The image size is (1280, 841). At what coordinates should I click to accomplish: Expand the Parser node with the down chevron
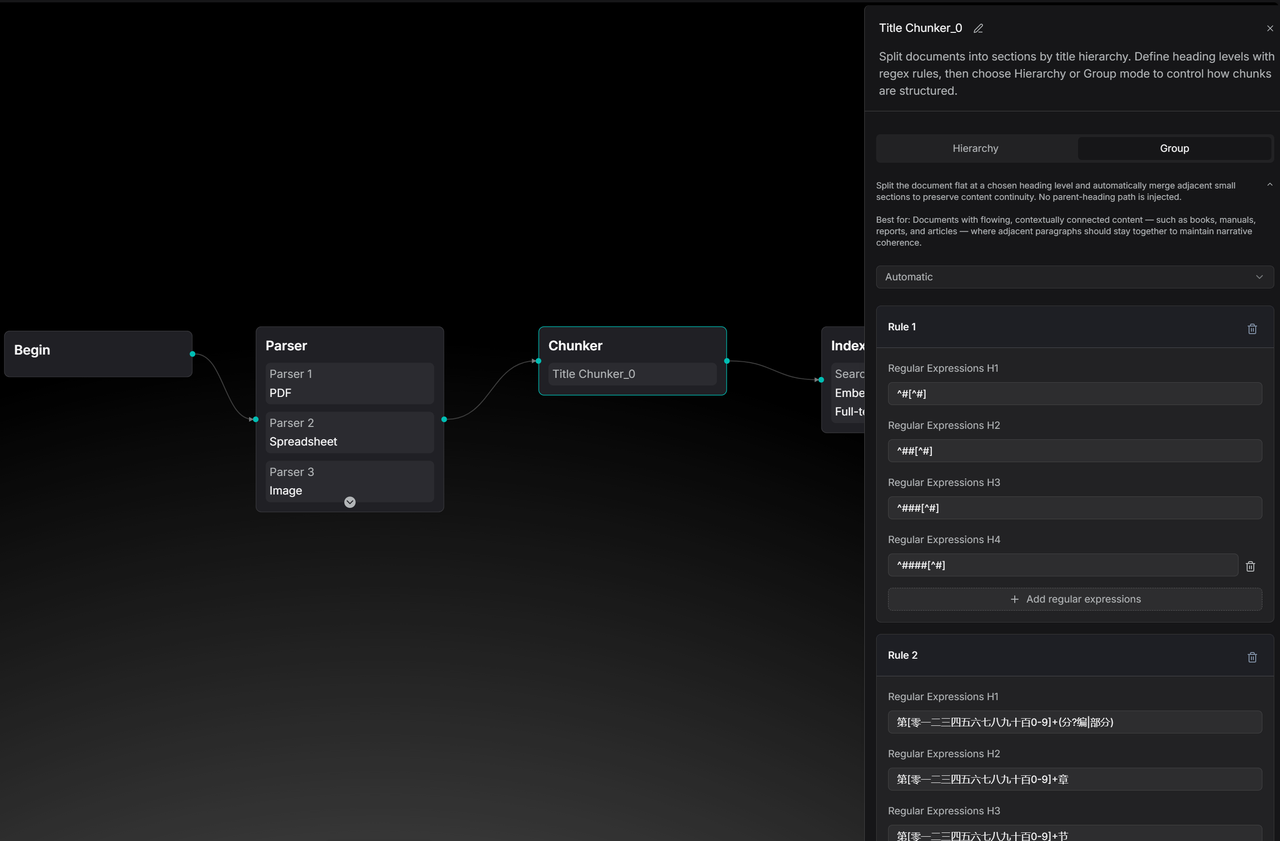350,502
